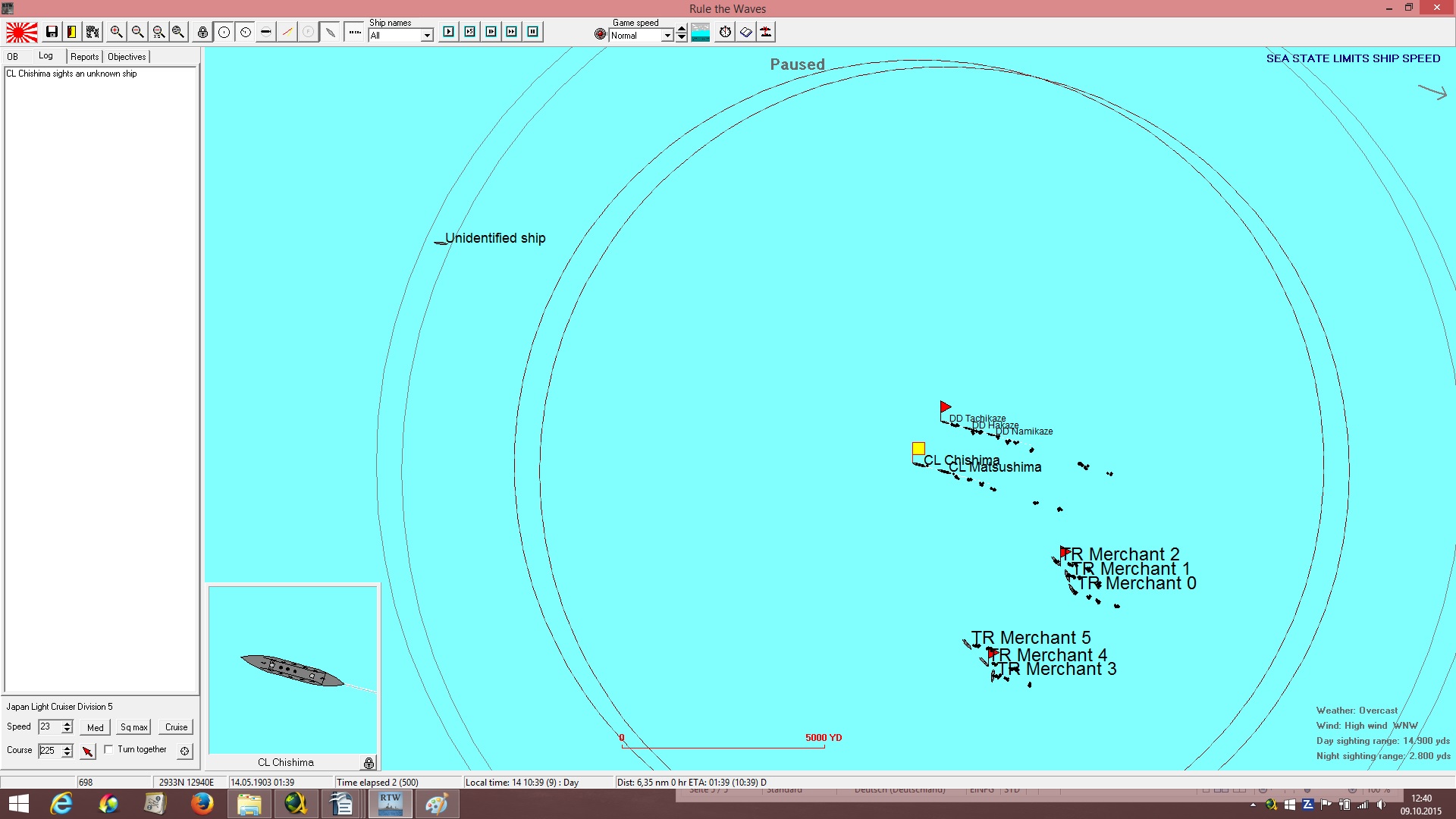Screen dimensions: 1456x819
Task: Open the Objectives tab
Action: [x=127, y=57]
